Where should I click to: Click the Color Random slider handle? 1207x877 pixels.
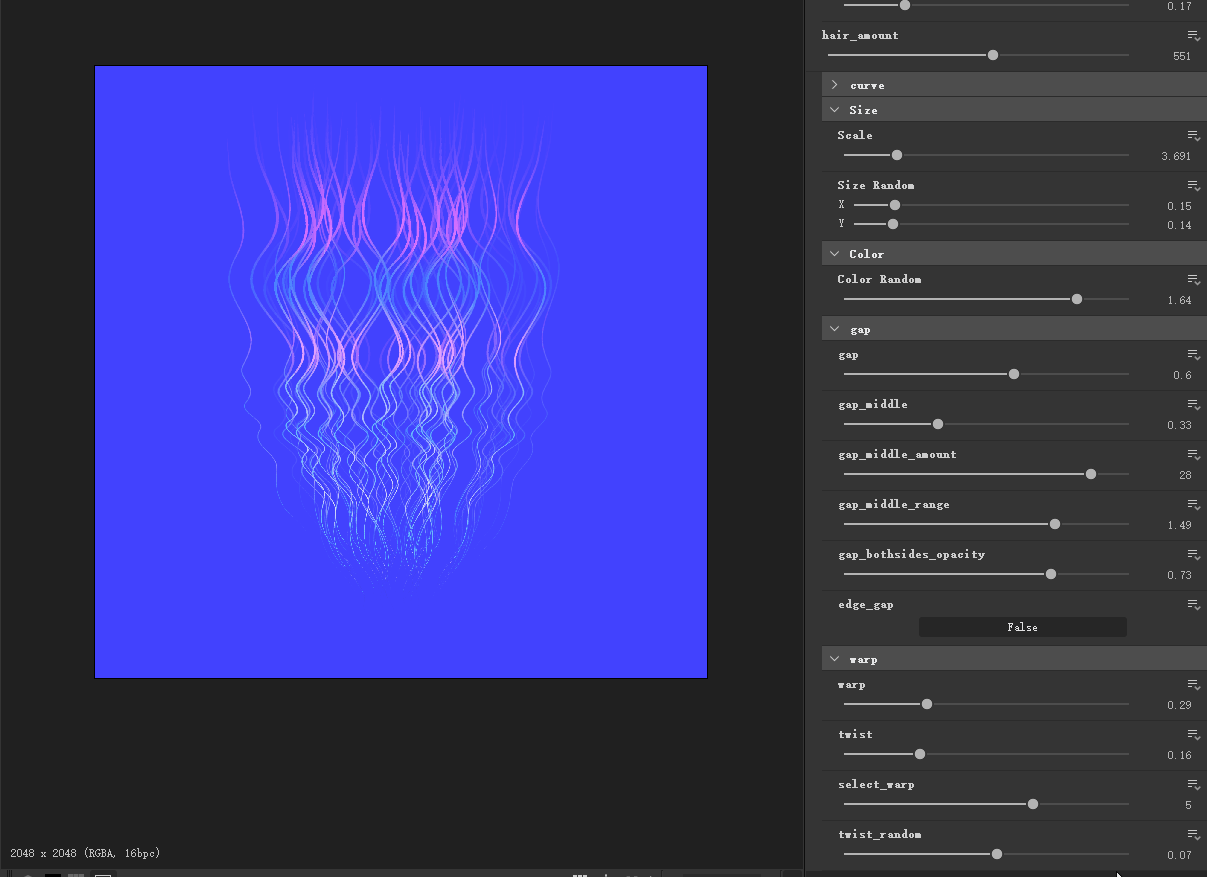point(1077,299)
